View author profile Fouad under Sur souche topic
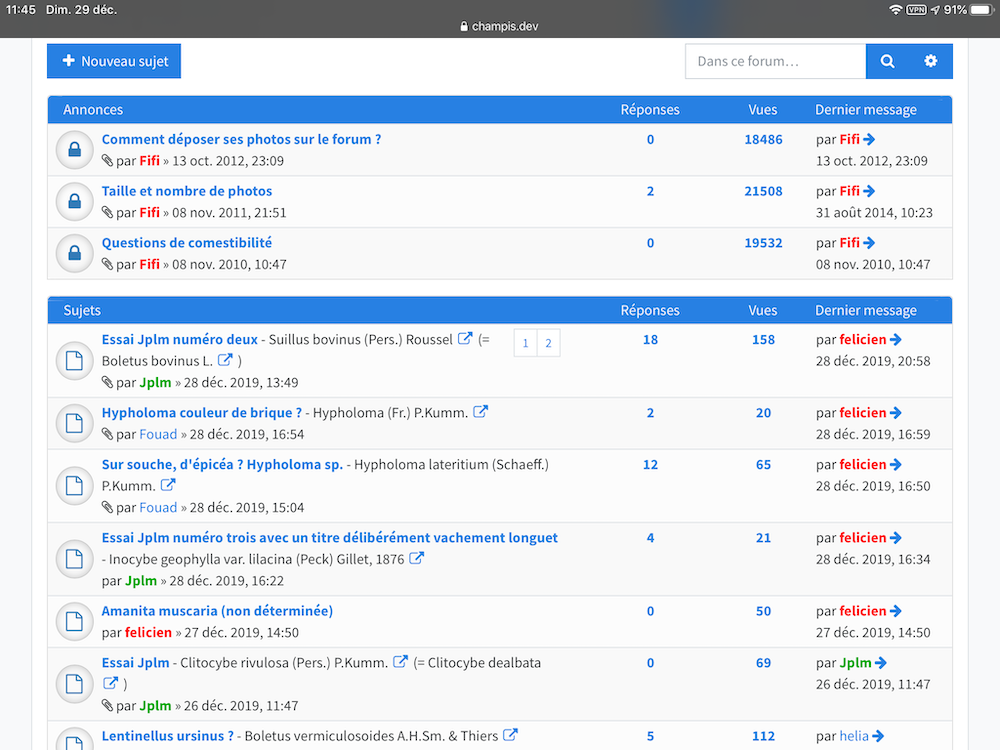This screenshot has height=750, width=1000. (x=158, y=507)
